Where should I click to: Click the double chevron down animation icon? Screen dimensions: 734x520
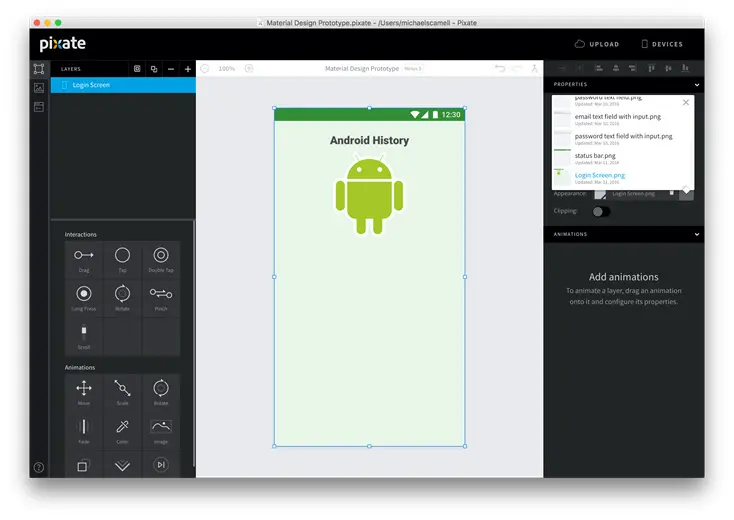point(122,465)
